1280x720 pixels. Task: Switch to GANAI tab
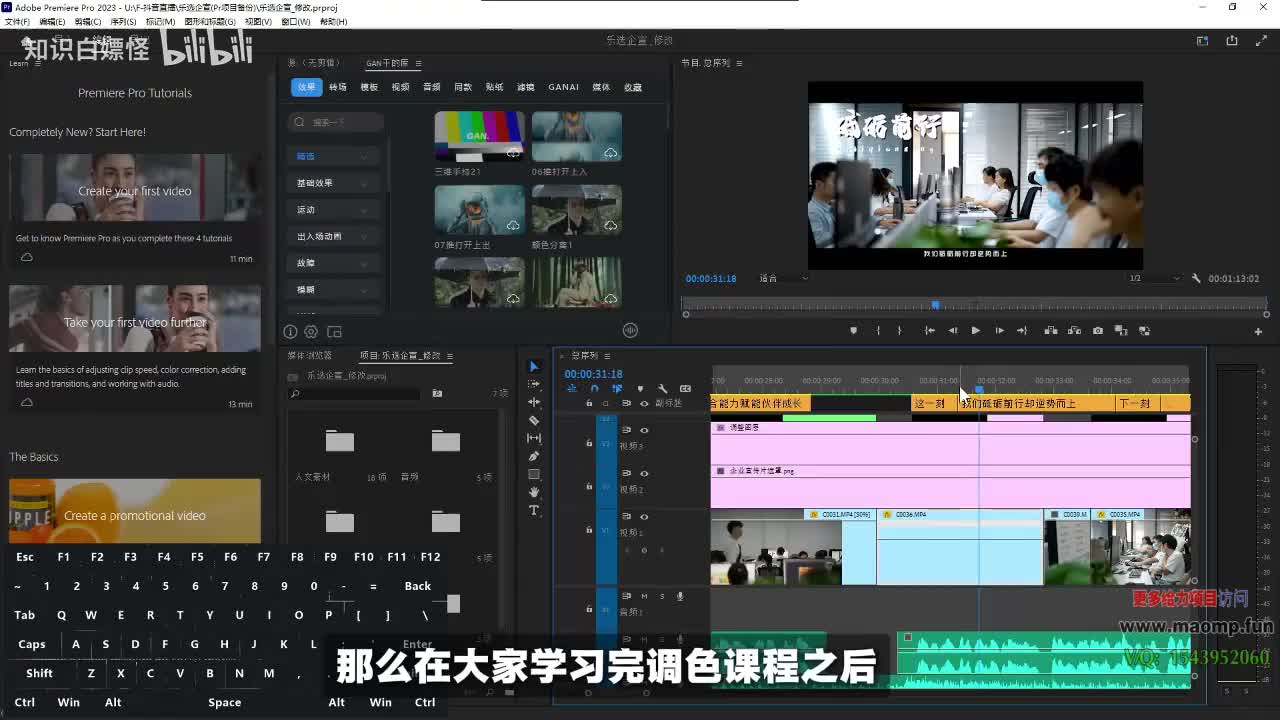coord(564,87)
